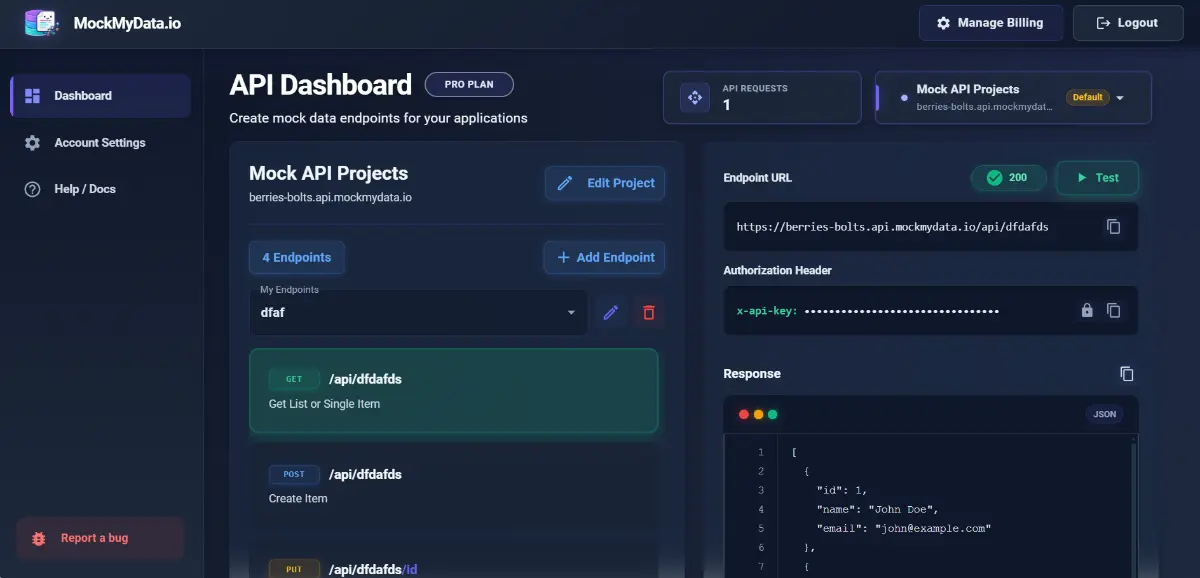The width and height of the screenshot is (1200, 578).
Task: Click the green 200 status indicator
Action: pos(1008,177)
